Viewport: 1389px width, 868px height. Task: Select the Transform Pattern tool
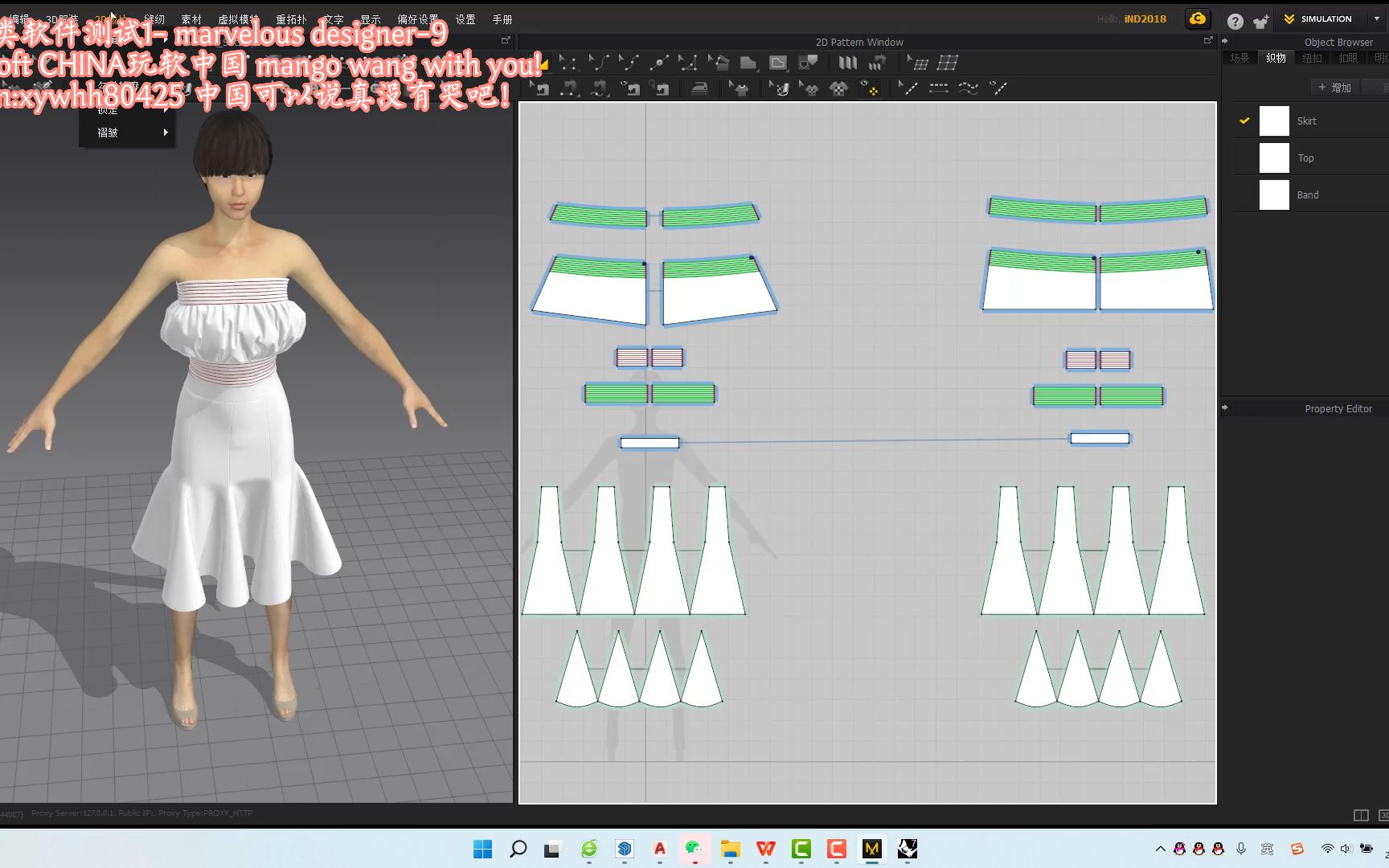pyautogui.click(x=567, y=63)
